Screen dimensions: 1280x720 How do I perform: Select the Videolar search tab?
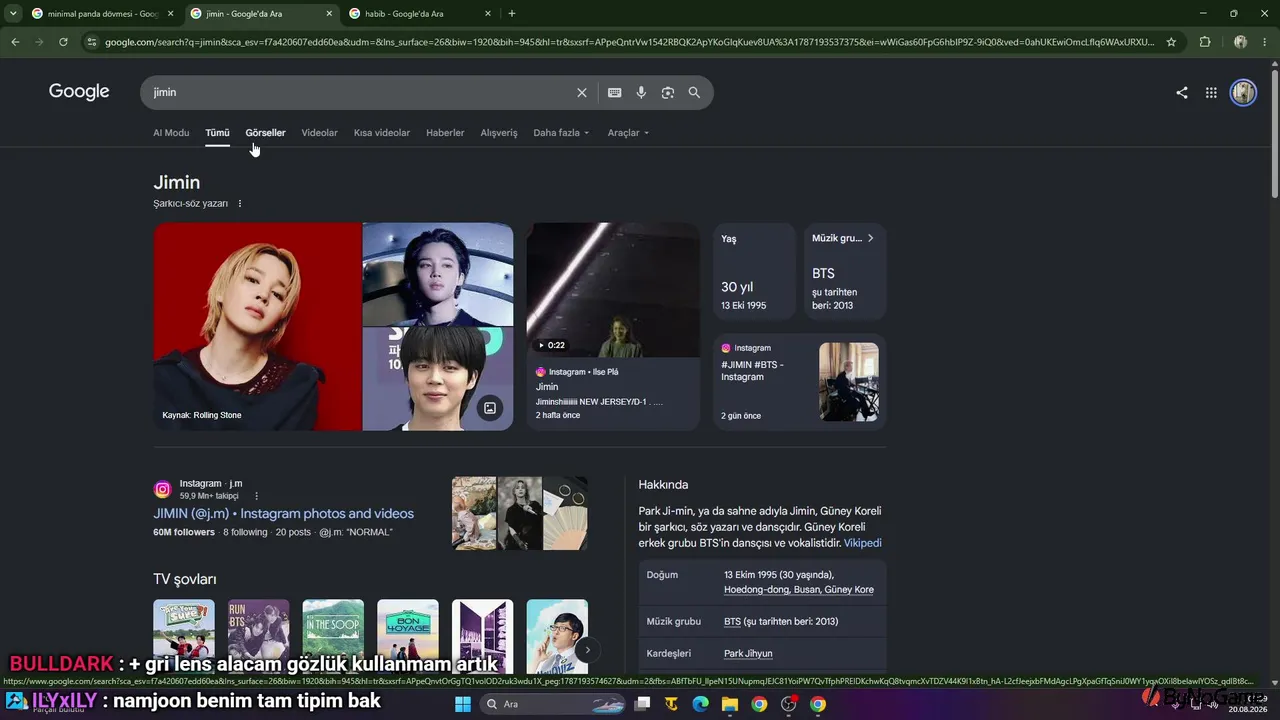319,133
